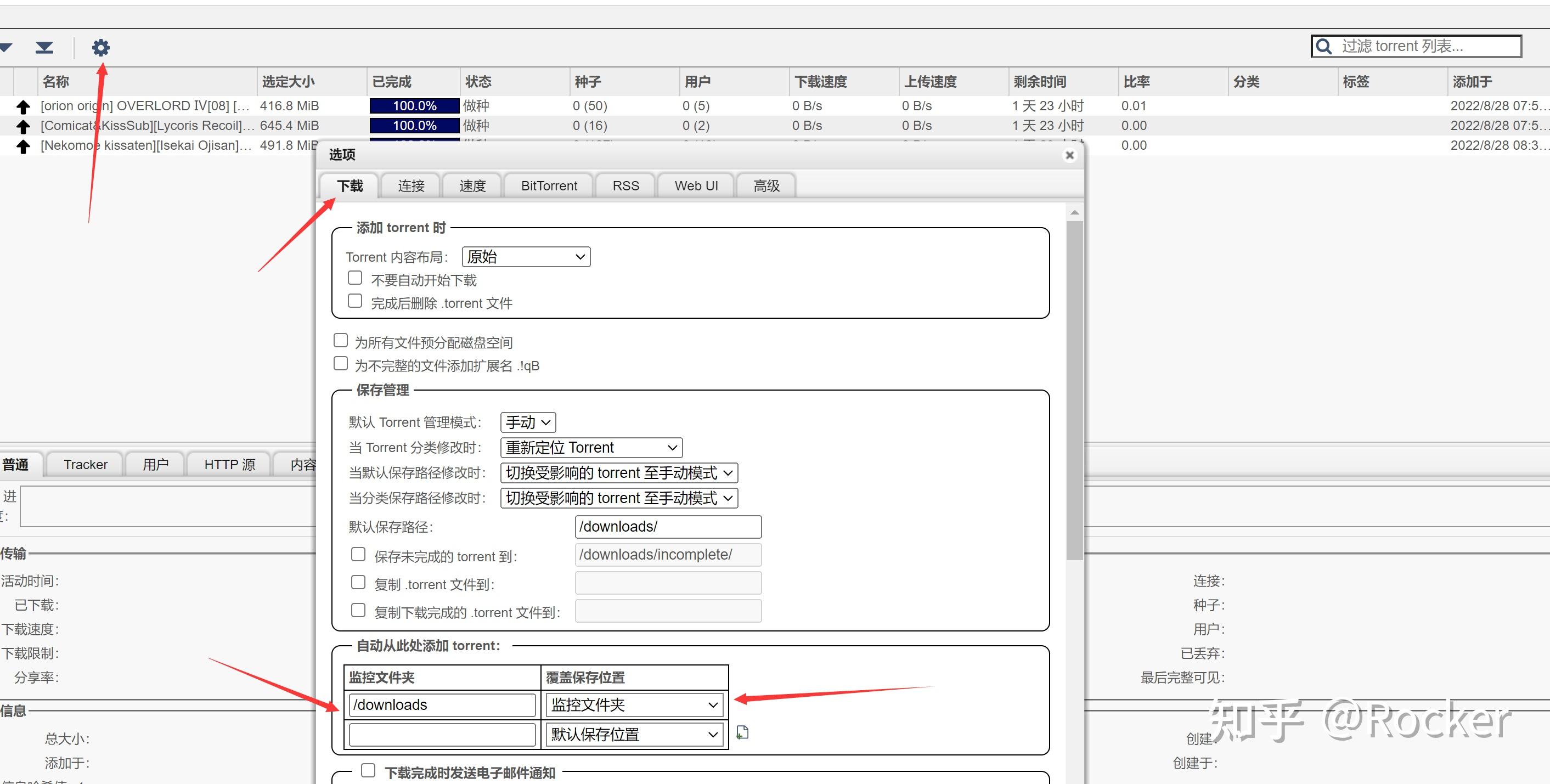Click the magnifier icon in the torrent filter box
This screenshot has height=784, width=1550.
pos(1324,45)
